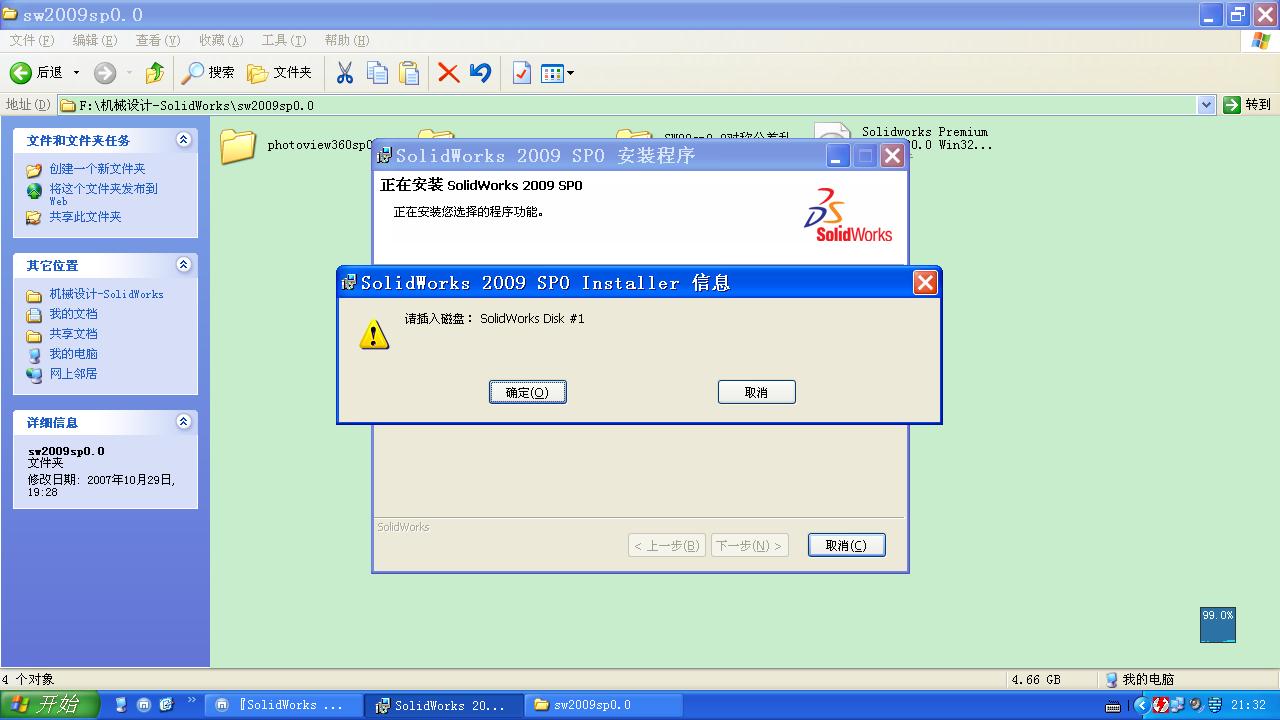This screenshot has height=720, width=1280.
Task: Open 机械设计-SolidWorks in other places
Action: click(106, 294)
